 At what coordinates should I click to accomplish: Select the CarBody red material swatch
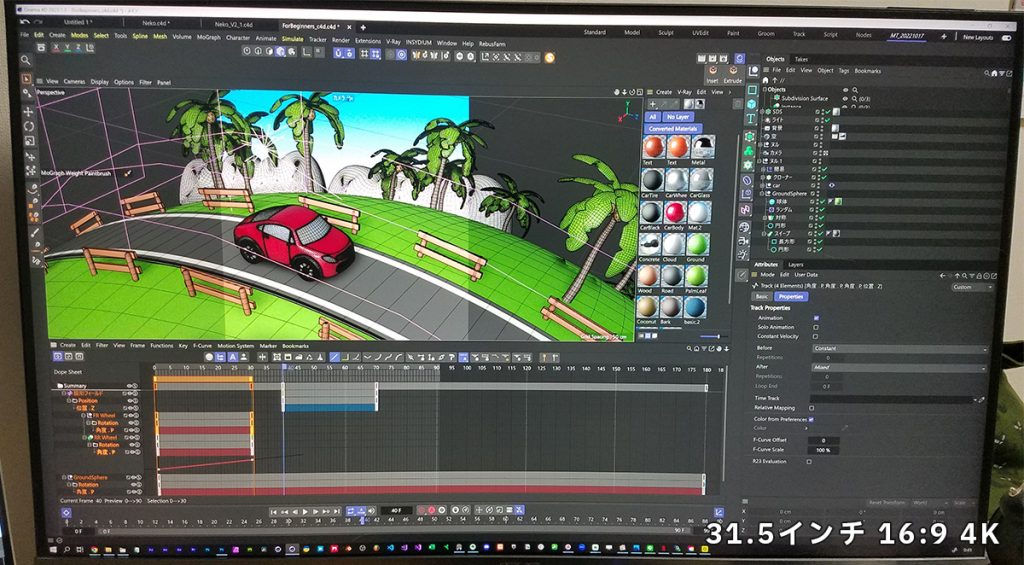click(675, 212)
